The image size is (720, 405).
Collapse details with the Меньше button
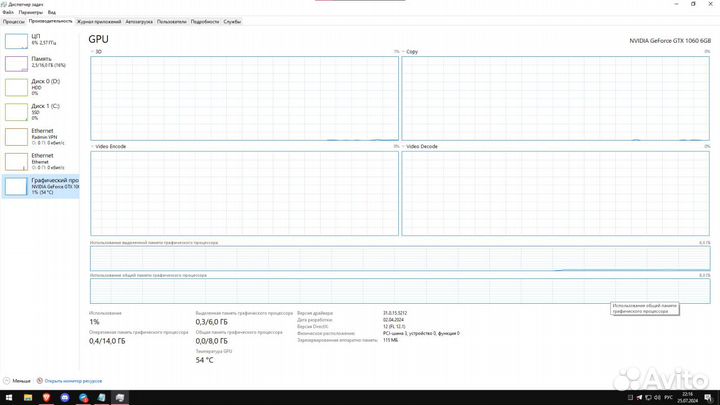pyautogui.click(x=17, y=381)
